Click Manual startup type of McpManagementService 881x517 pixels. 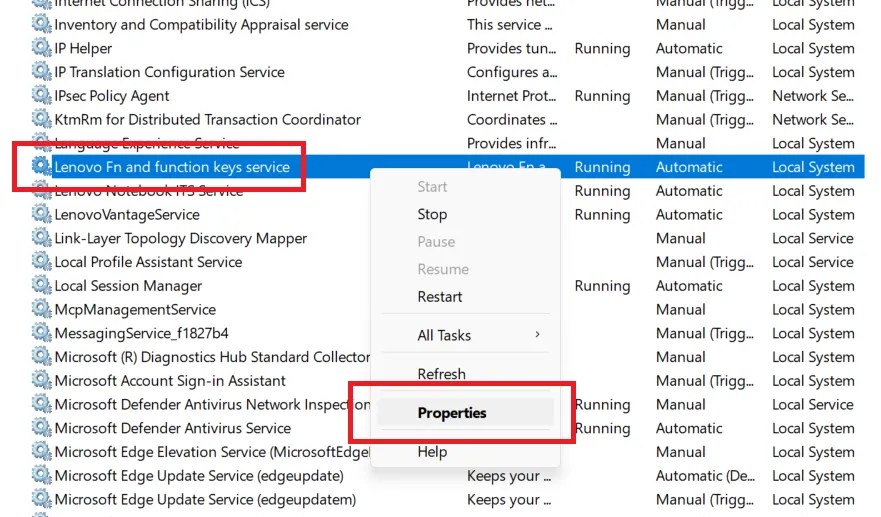(x=680, y=310)
